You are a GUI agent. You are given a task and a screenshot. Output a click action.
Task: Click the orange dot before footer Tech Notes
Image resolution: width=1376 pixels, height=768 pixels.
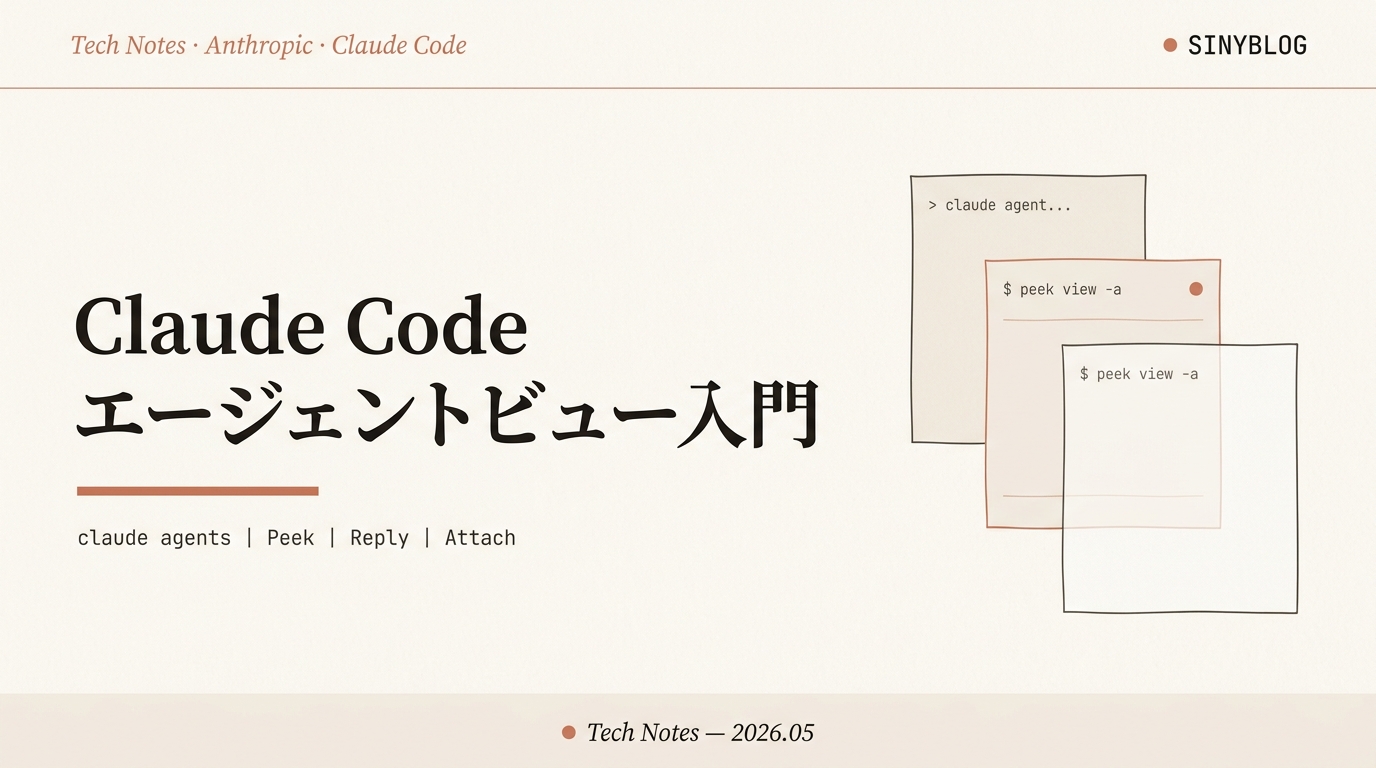click(x=569, y=733)
